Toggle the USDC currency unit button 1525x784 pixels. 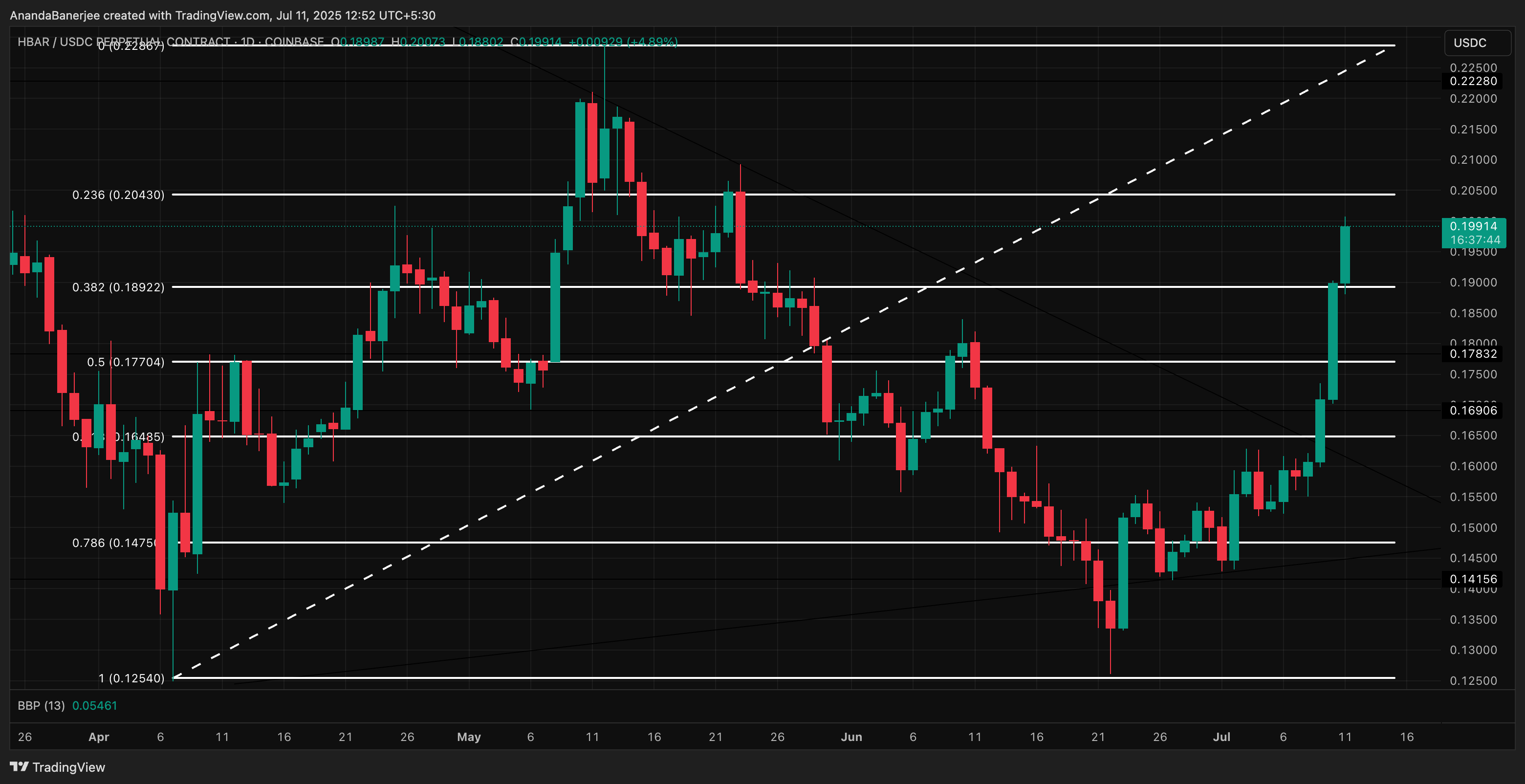click(x=1477, y=42)
